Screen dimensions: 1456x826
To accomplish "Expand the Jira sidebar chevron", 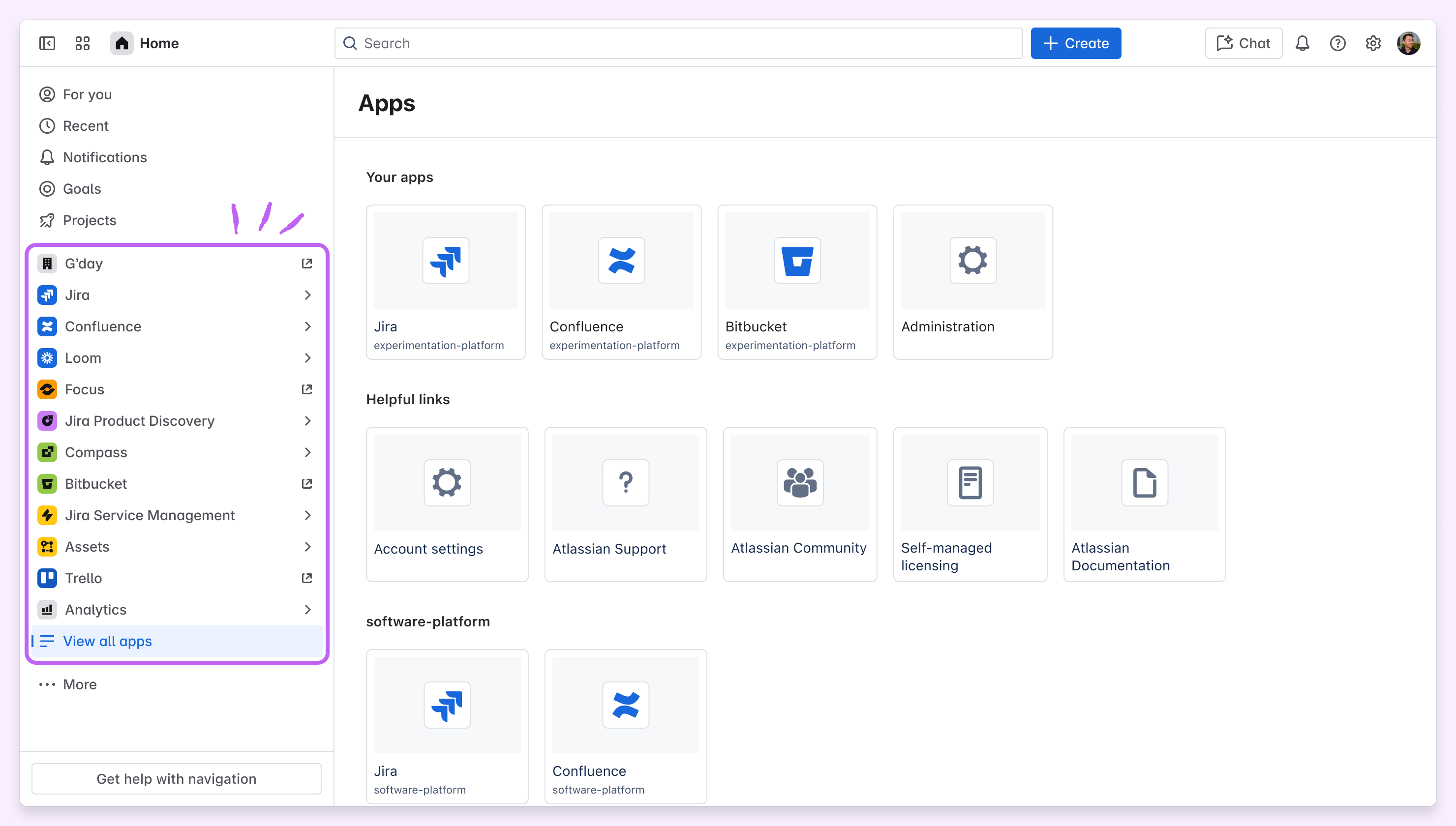I will click(307, 295).
